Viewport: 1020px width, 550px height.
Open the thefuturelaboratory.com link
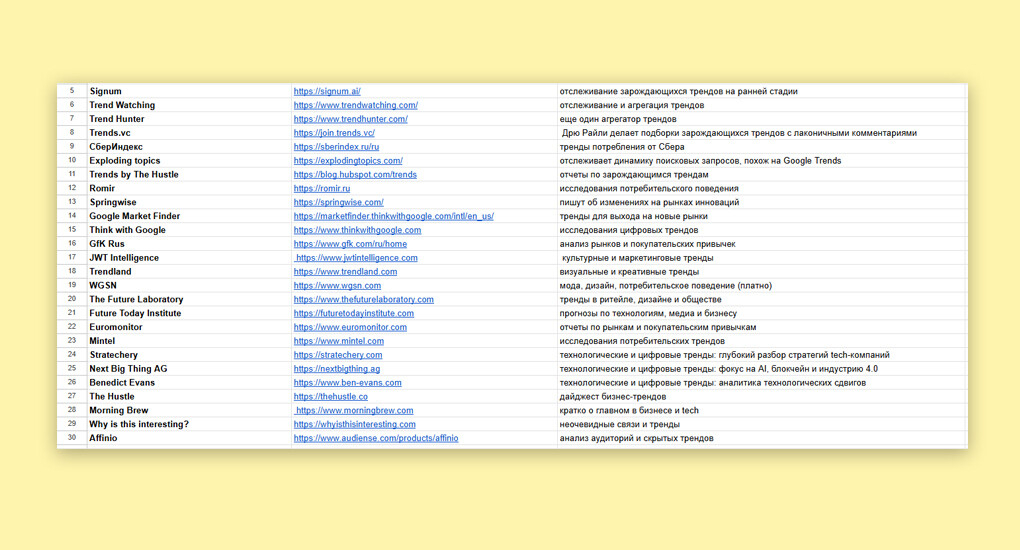(363, 299)
